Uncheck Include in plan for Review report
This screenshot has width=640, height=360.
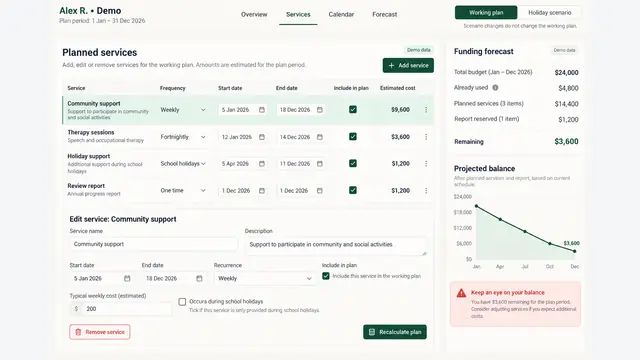353,190
